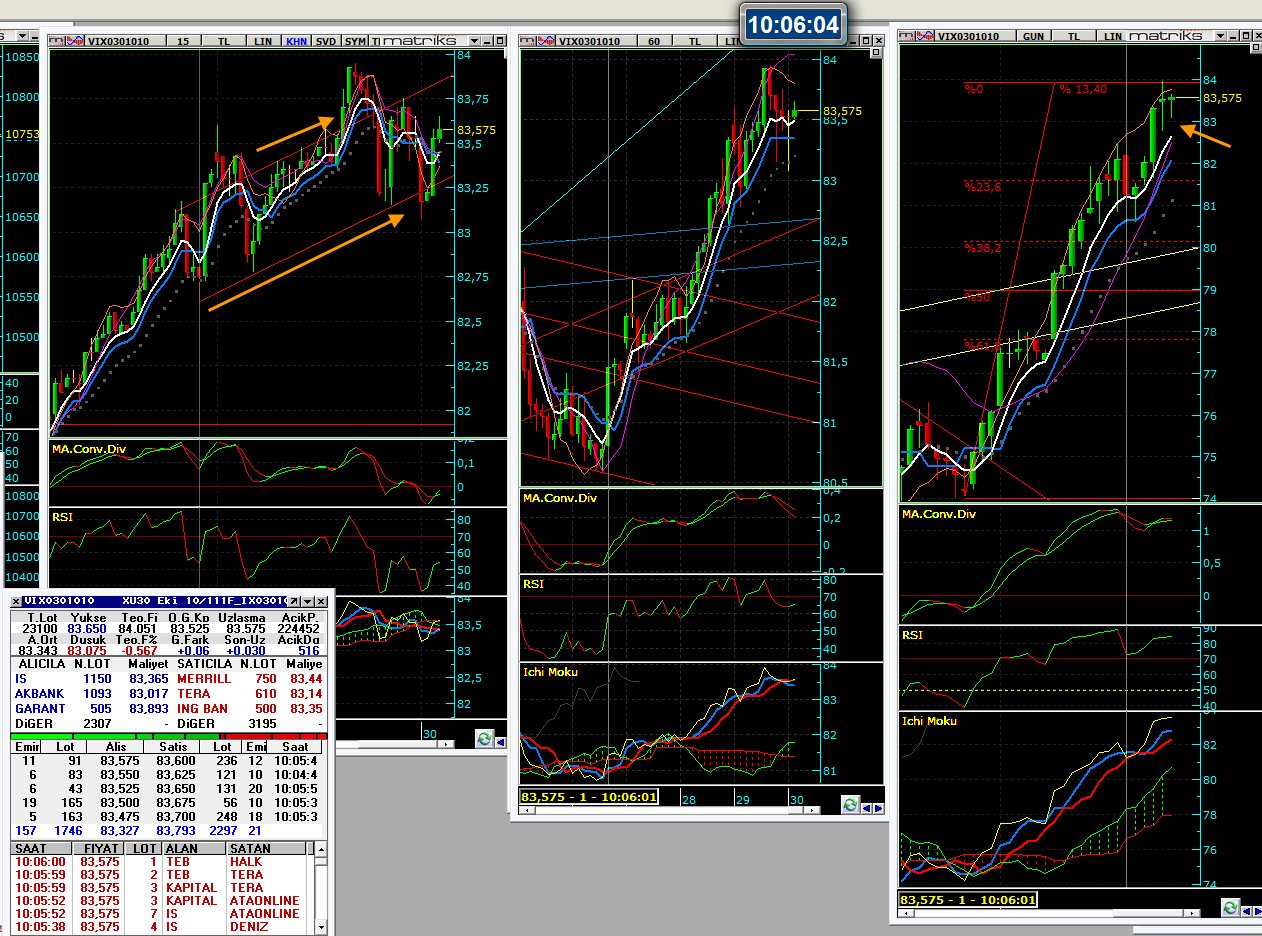
Task: Toggle KHN mode in 15-minute chart
Action: 297,41
